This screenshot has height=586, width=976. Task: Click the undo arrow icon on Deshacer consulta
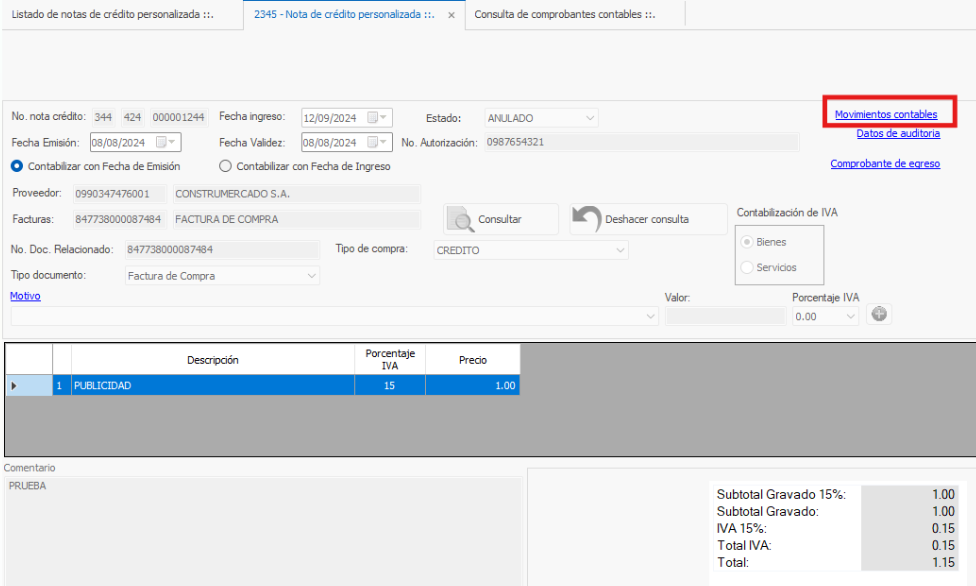point(587,219)
